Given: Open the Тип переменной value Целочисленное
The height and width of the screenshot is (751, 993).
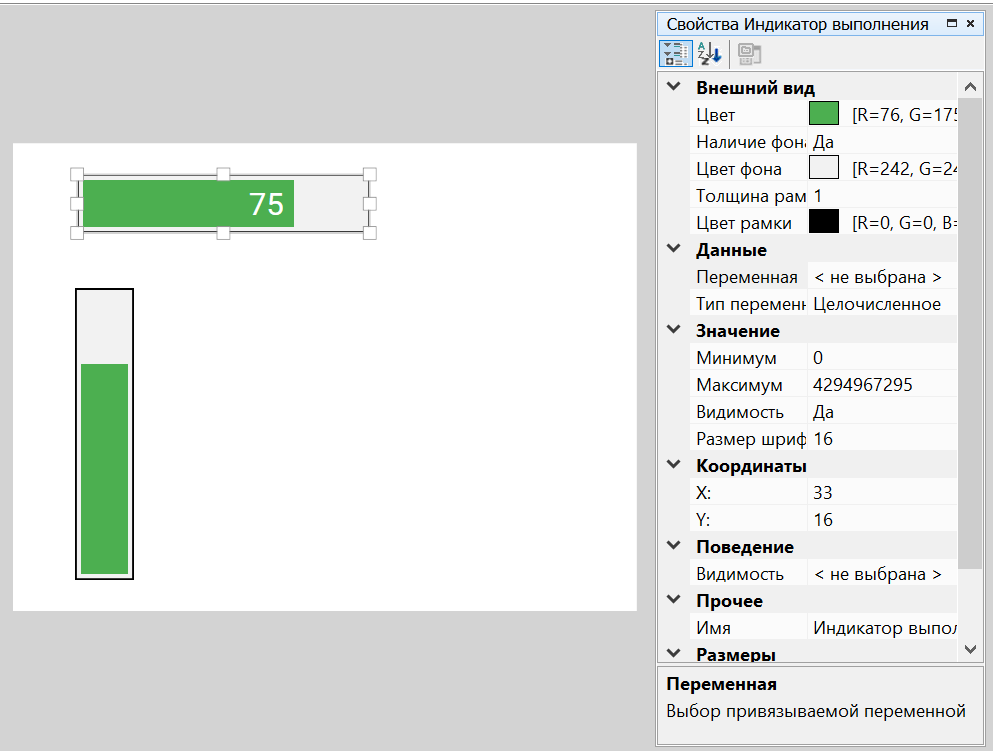Looking at the screenshot, I should click(880, 304).
